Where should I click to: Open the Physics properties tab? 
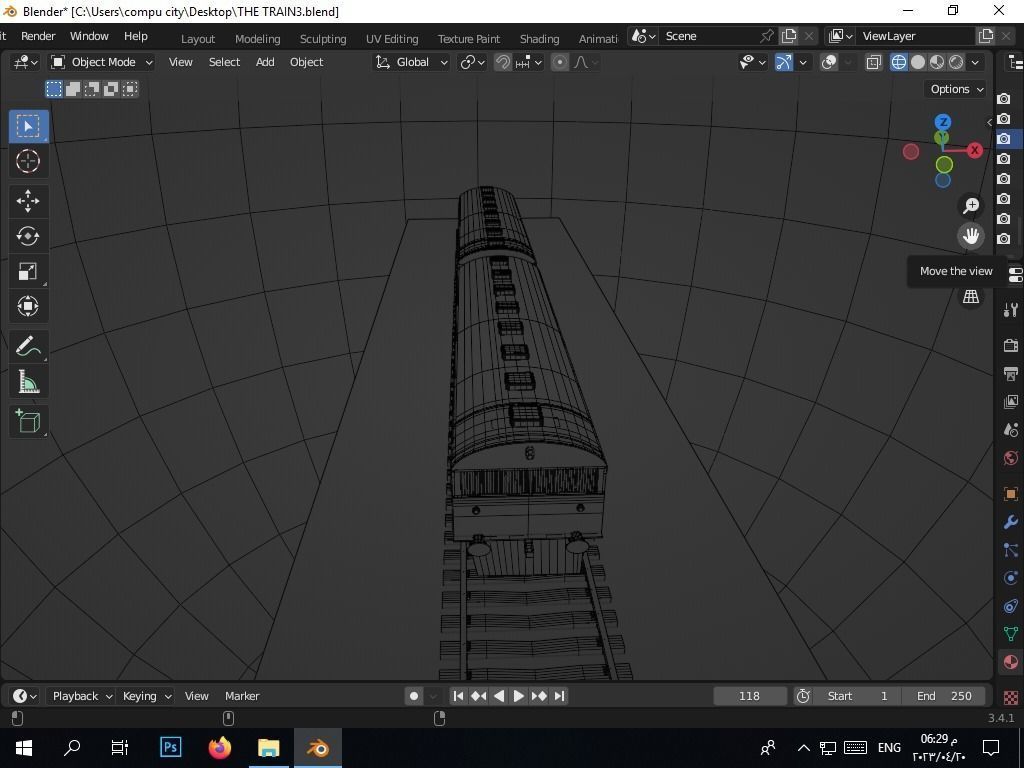click(1010, 578)
